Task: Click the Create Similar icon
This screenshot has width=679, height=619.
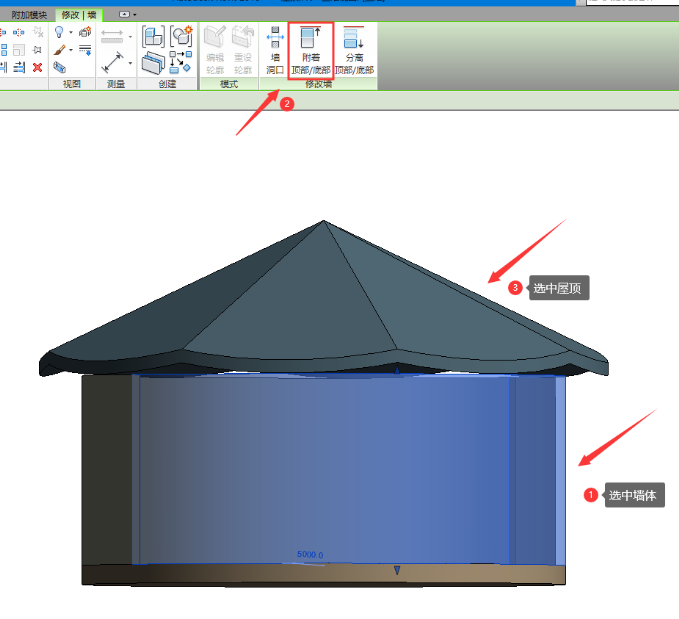Action: pyautogui.click(x=181, y=62)
